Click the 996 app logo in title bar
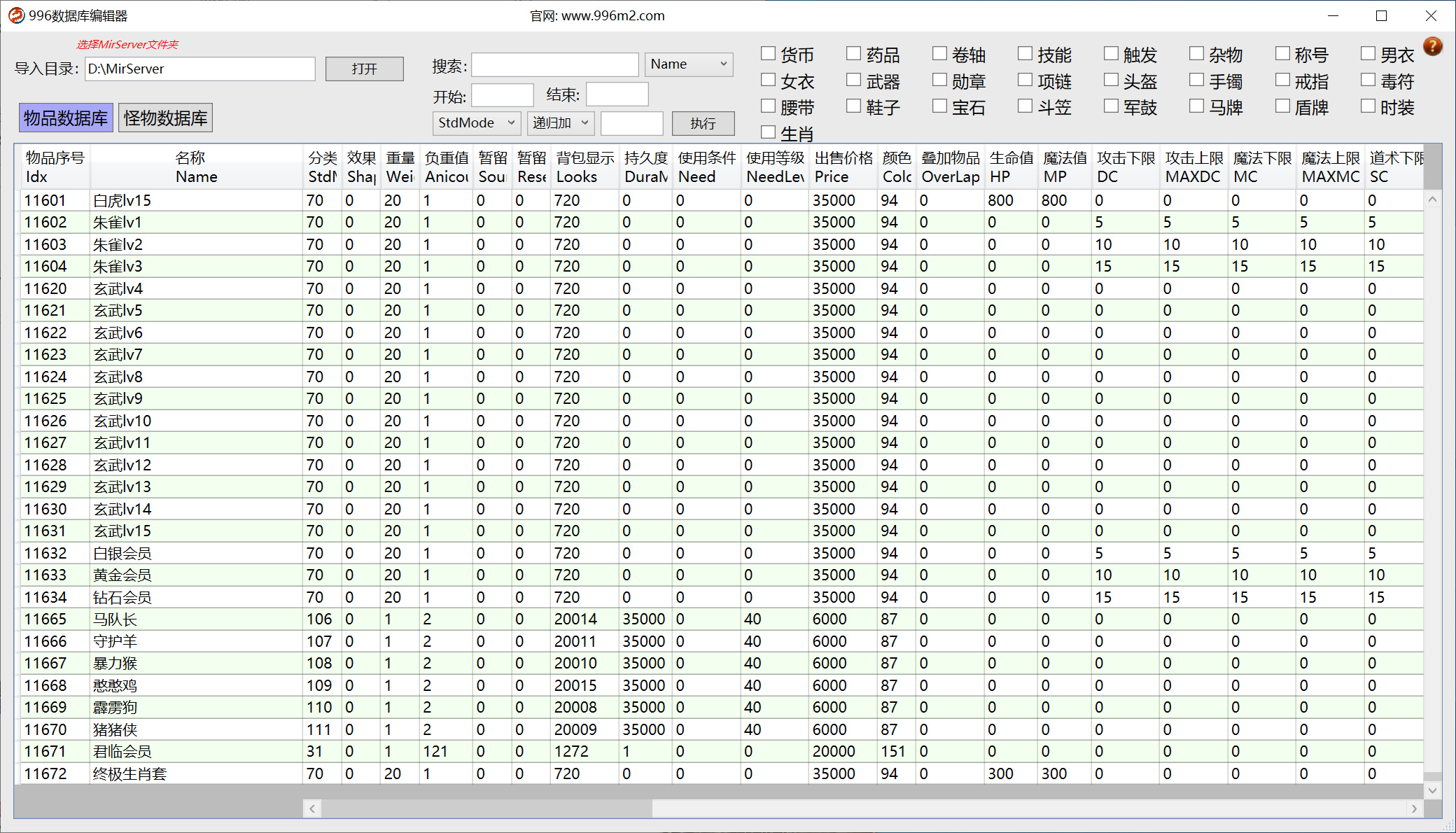1456x833 pixels. pyautogui.click(x=16, y=15)
